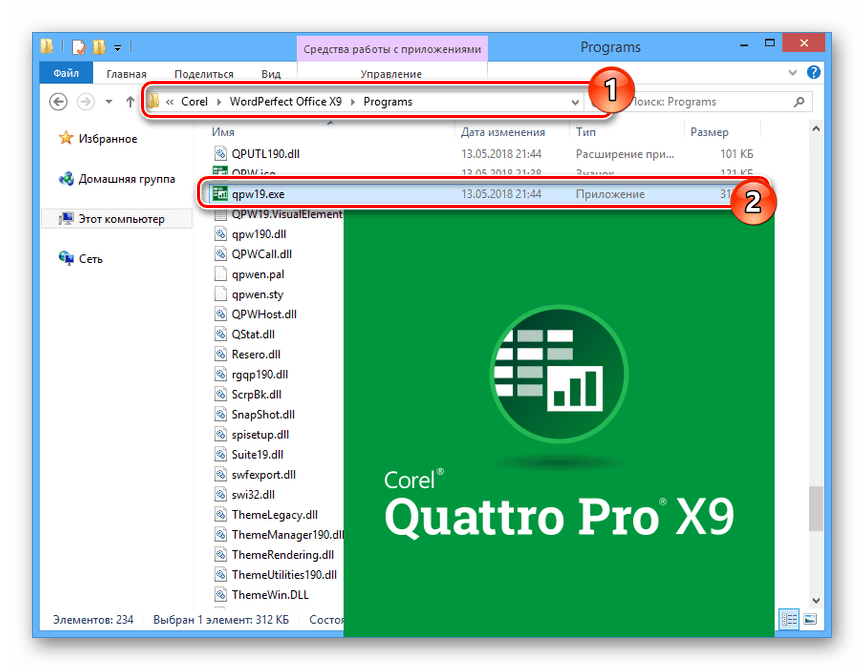Select the qpwen.sty file
The image size is (864, 670).
(x=257, y=294)
